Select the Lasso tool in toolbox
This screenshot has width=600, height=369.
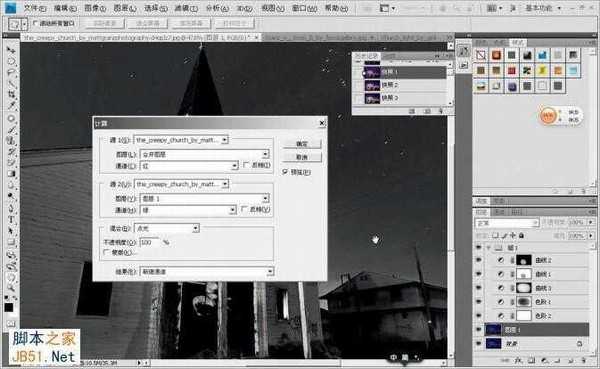(x=11, y=72)
